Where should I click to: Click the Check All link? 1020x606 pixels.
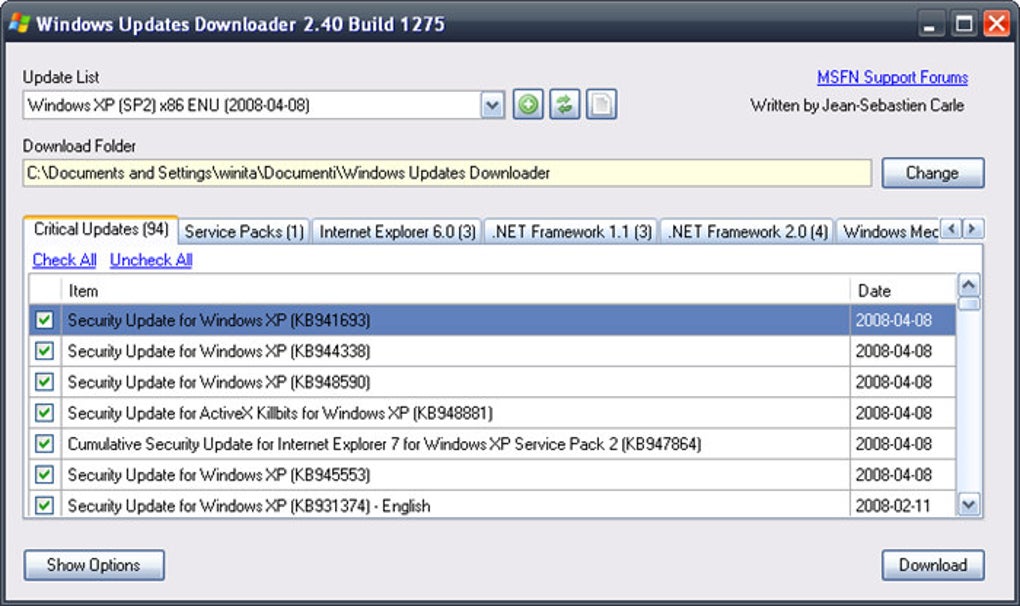[x=64, y=260]
